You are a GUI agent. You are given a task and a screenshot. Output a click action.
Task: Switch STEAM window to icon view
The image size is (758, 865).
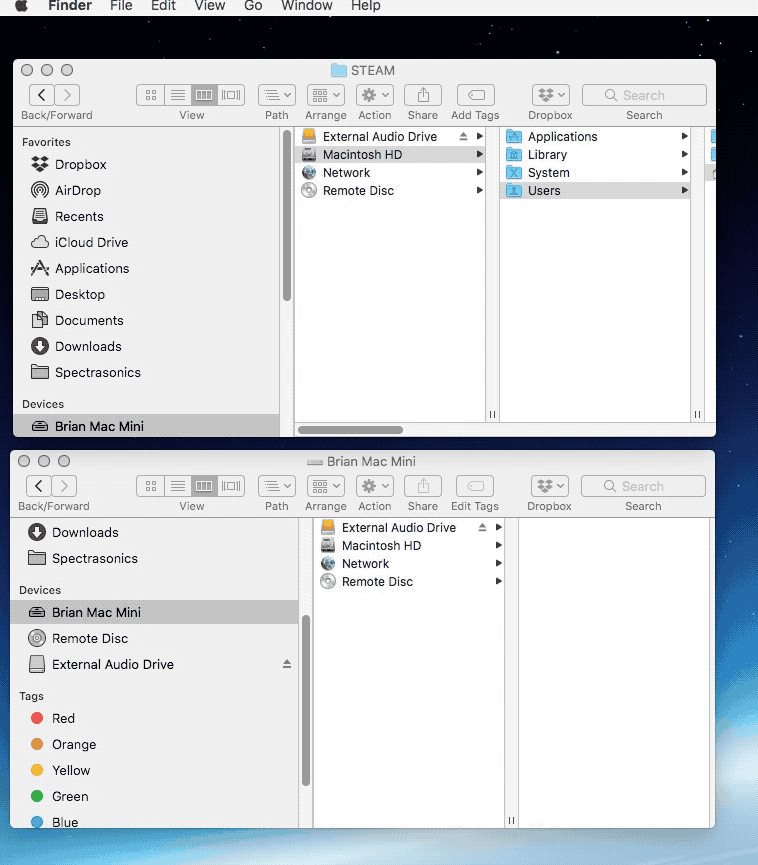click(151, 95)
